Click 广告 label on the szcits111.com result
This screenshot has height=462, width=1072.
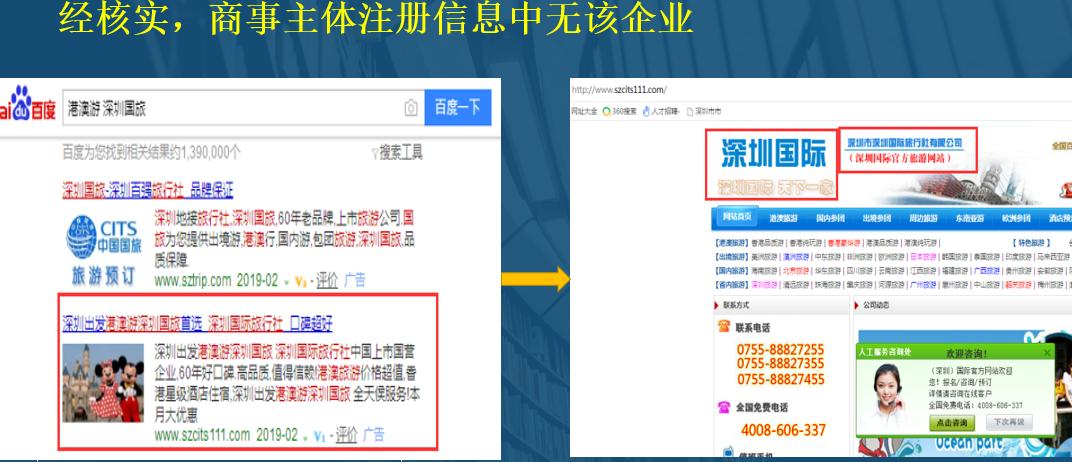click(x=373, y=435)
